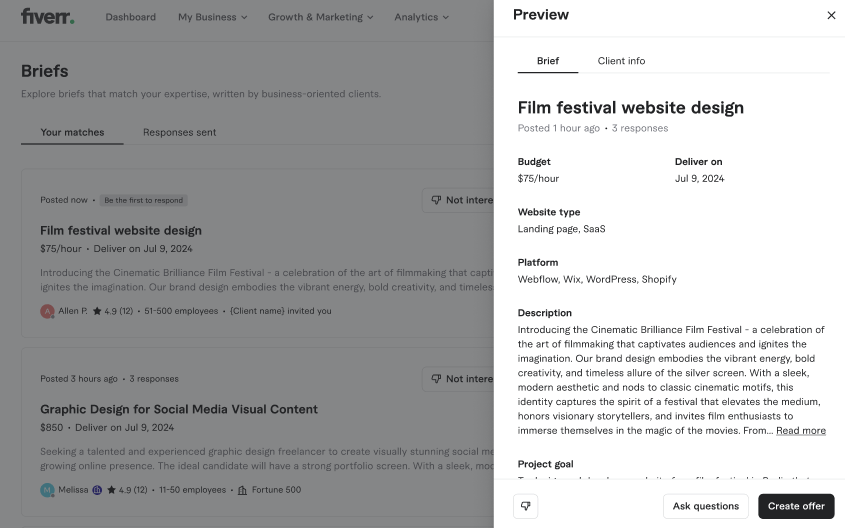Click Allen P. avatar icon
The width and height of the screenshot is (845, 528).
point(47,311)
